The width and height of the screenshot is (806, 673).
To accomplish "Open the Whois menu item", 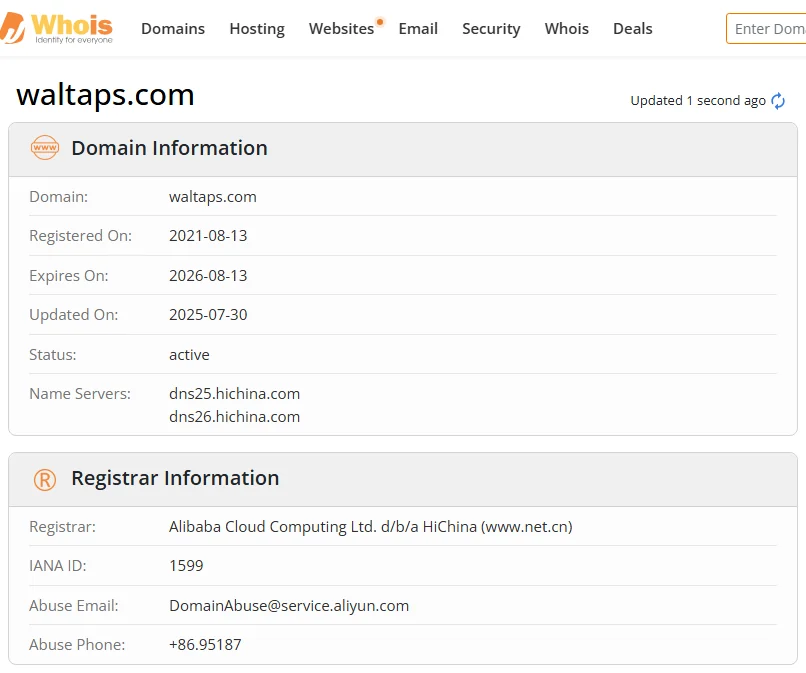I will tap(566, 29).
